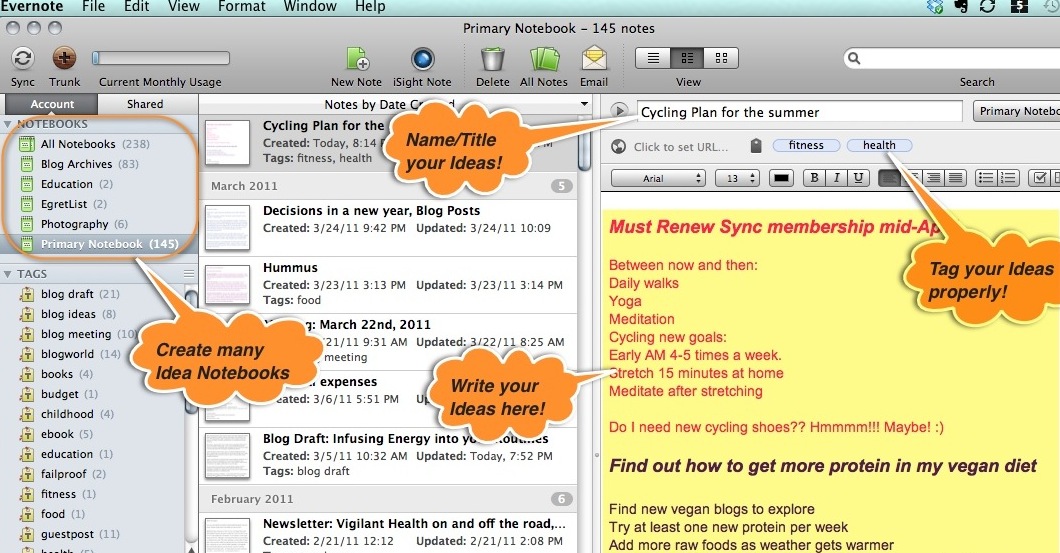This screenshot has height=553, width=1060.
Task: Select the Shared tab
Action: click(x=145, y=104)
